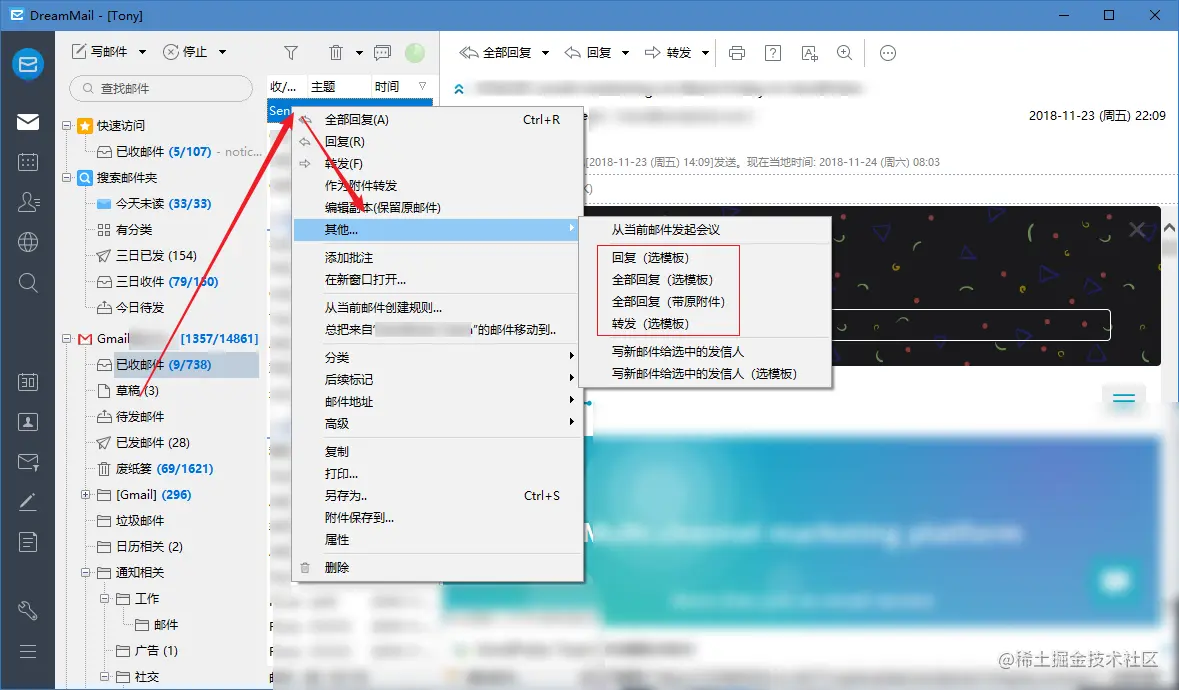Open the 后续标记 submenu
The width and height of the screenshot is (1179, 690).
(438, 380)
